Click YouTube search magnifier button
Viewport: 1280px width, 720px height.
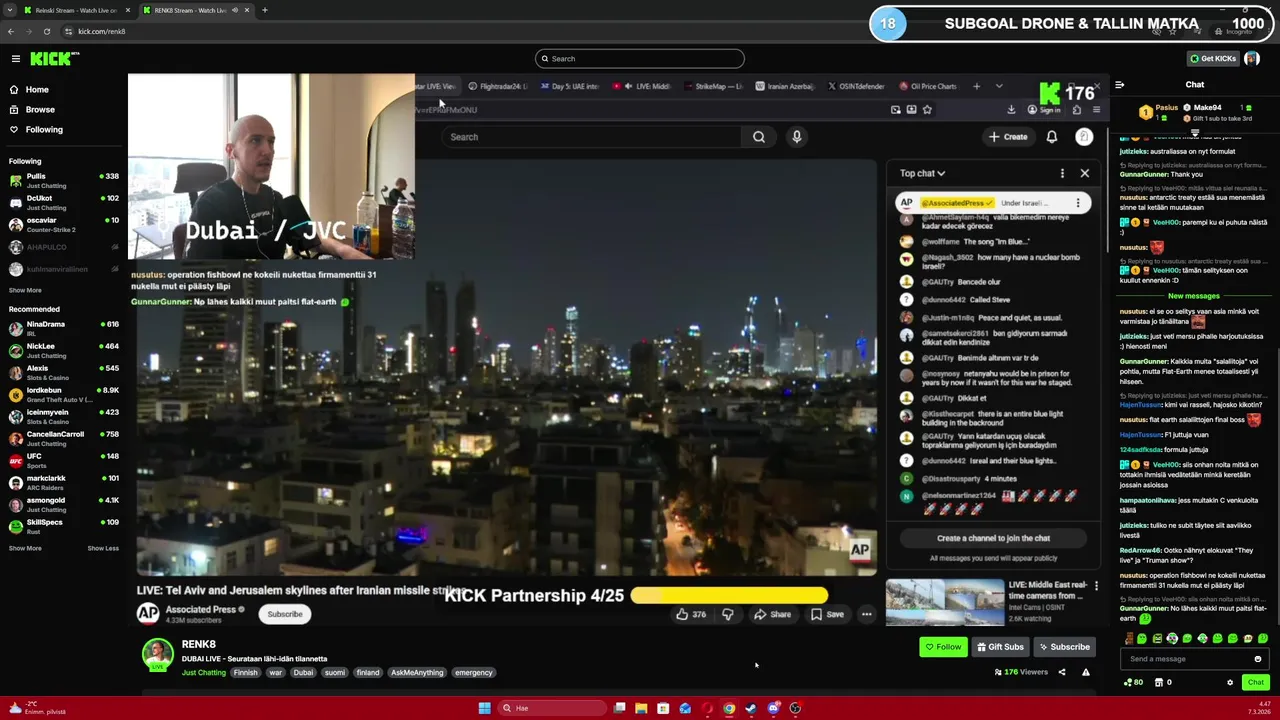pos(759,137)
